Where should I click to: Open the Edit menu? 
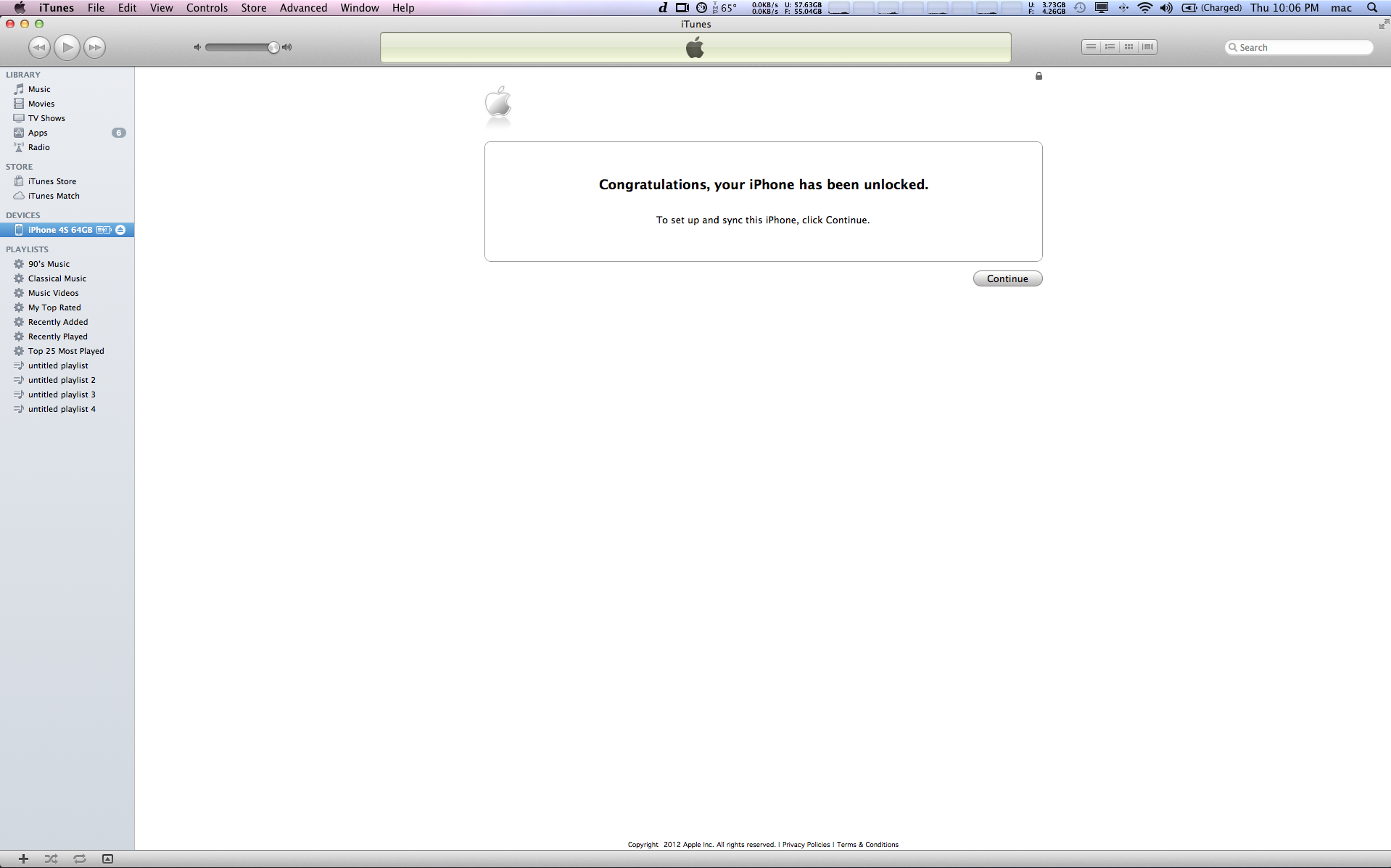pyautogui.click(x=127, y=8)
